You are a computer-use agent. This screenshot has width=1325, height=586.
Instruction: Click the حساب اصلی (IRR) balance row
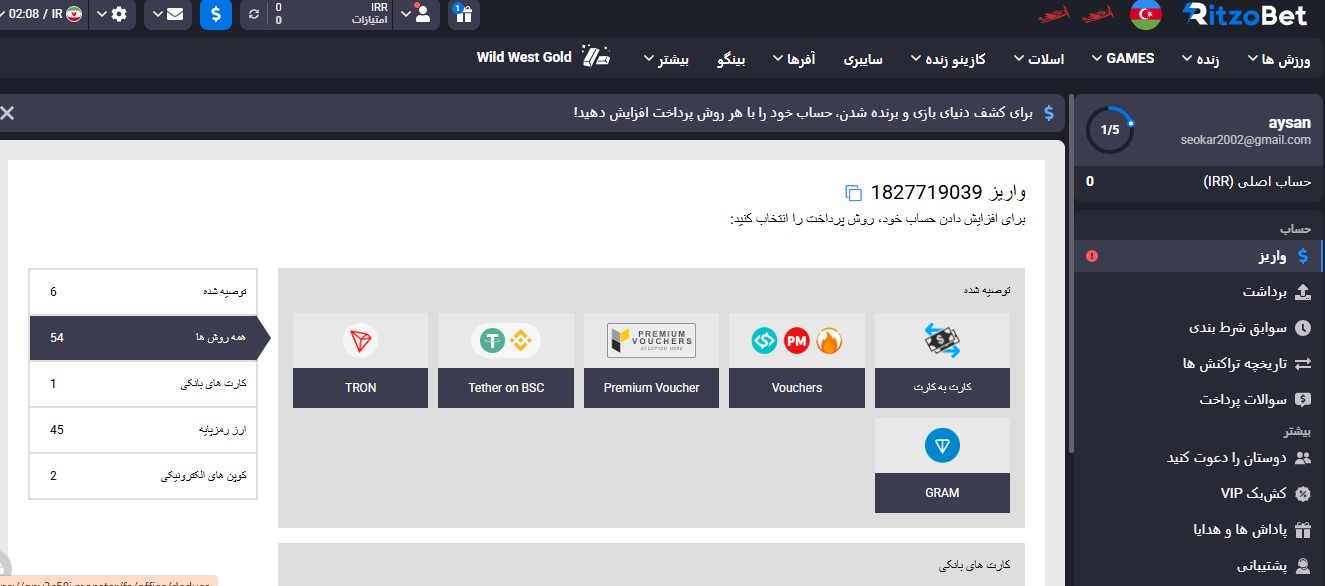click(x=1199, y=182)
